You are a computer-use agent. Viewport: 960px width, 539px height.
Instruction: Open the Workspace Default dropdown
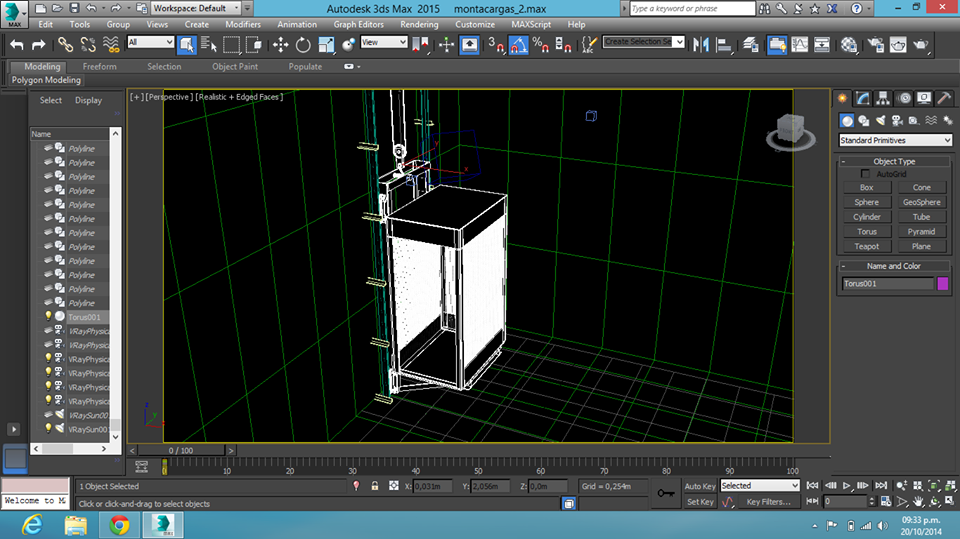point(194,8)
